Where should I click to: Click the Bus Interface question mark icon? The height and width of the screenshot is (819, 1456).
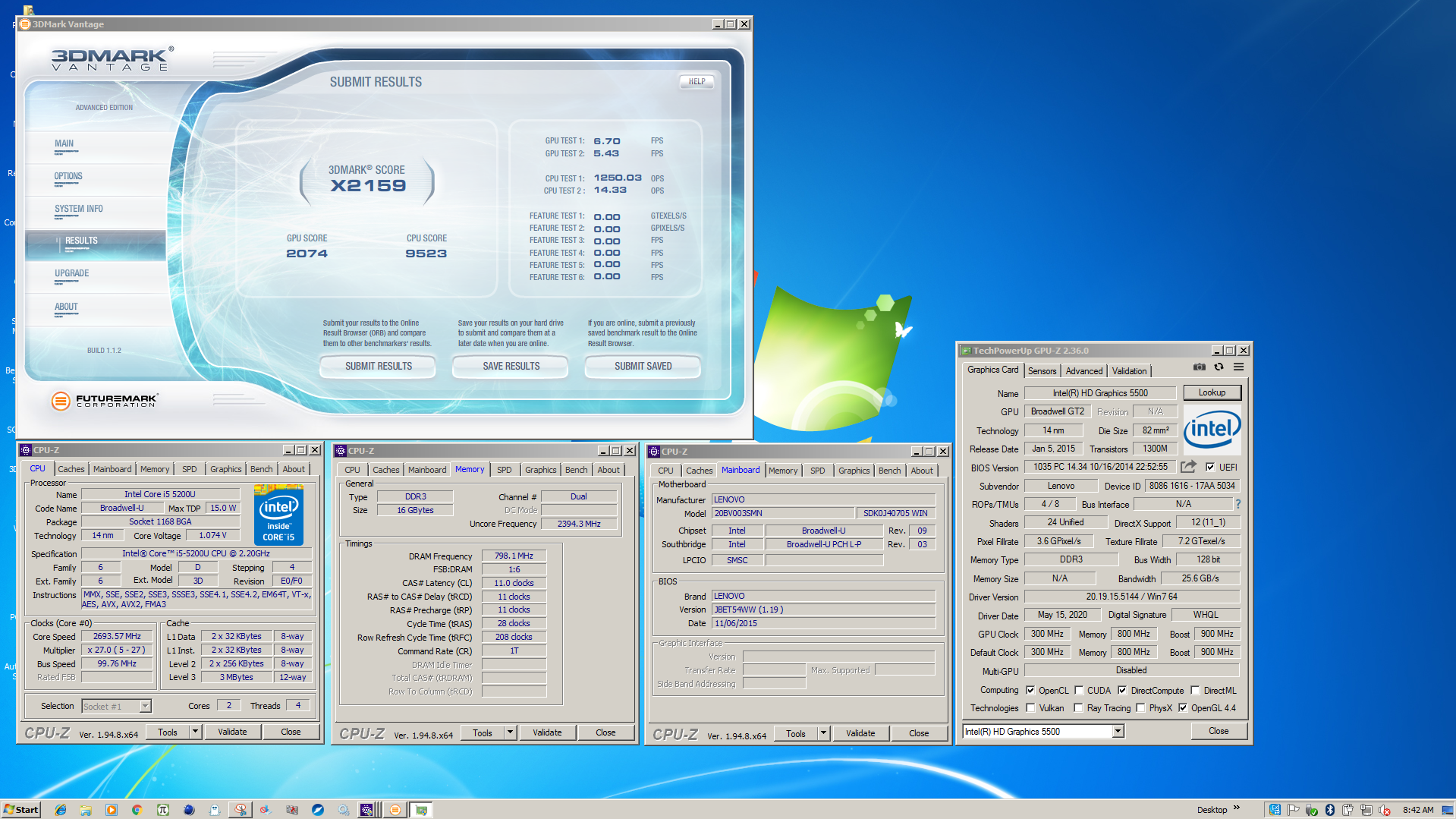[x=1238, y=504]
